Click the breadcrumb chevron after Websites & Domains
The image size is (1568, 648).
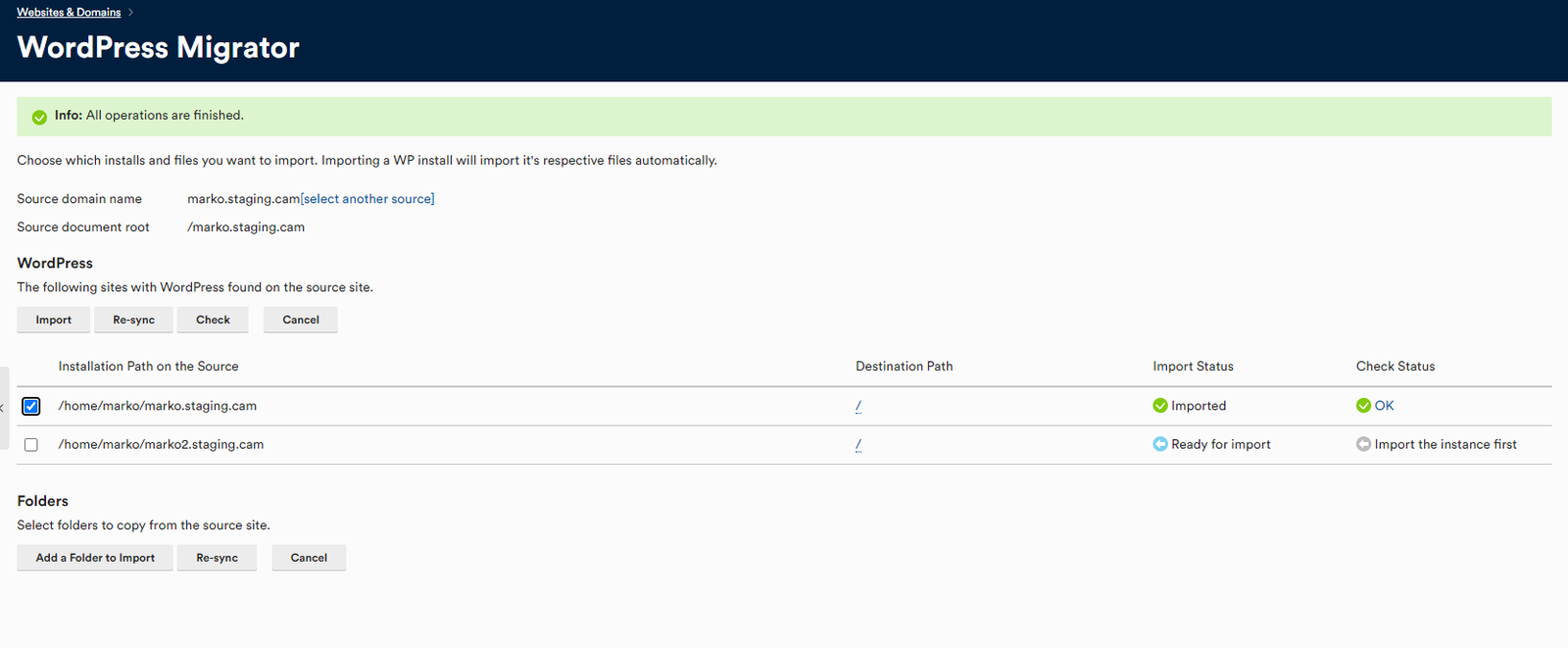click(130, 13)
